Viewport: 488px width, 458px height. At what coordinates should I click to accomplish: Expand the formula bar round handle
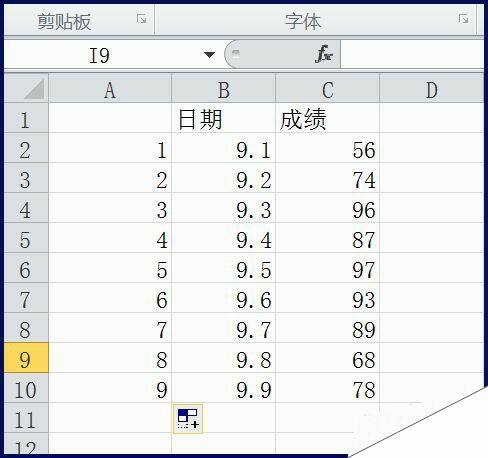click(x=236, y=53)
